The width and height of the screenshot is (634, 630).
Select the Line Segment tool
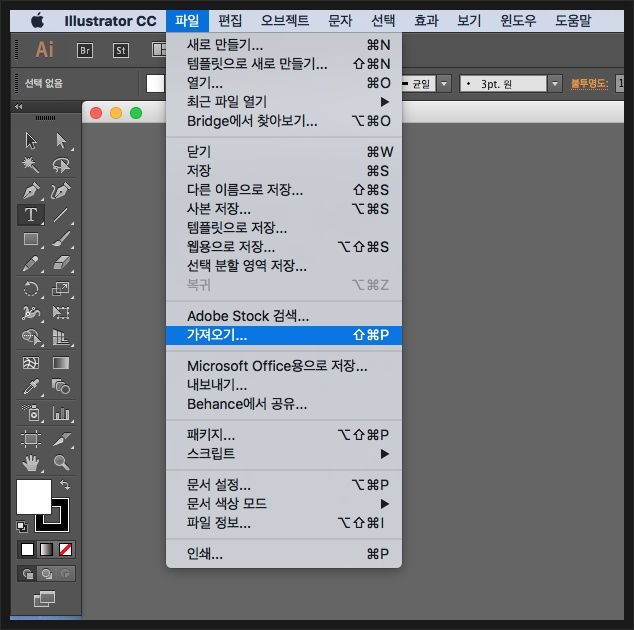pos(61,215)
